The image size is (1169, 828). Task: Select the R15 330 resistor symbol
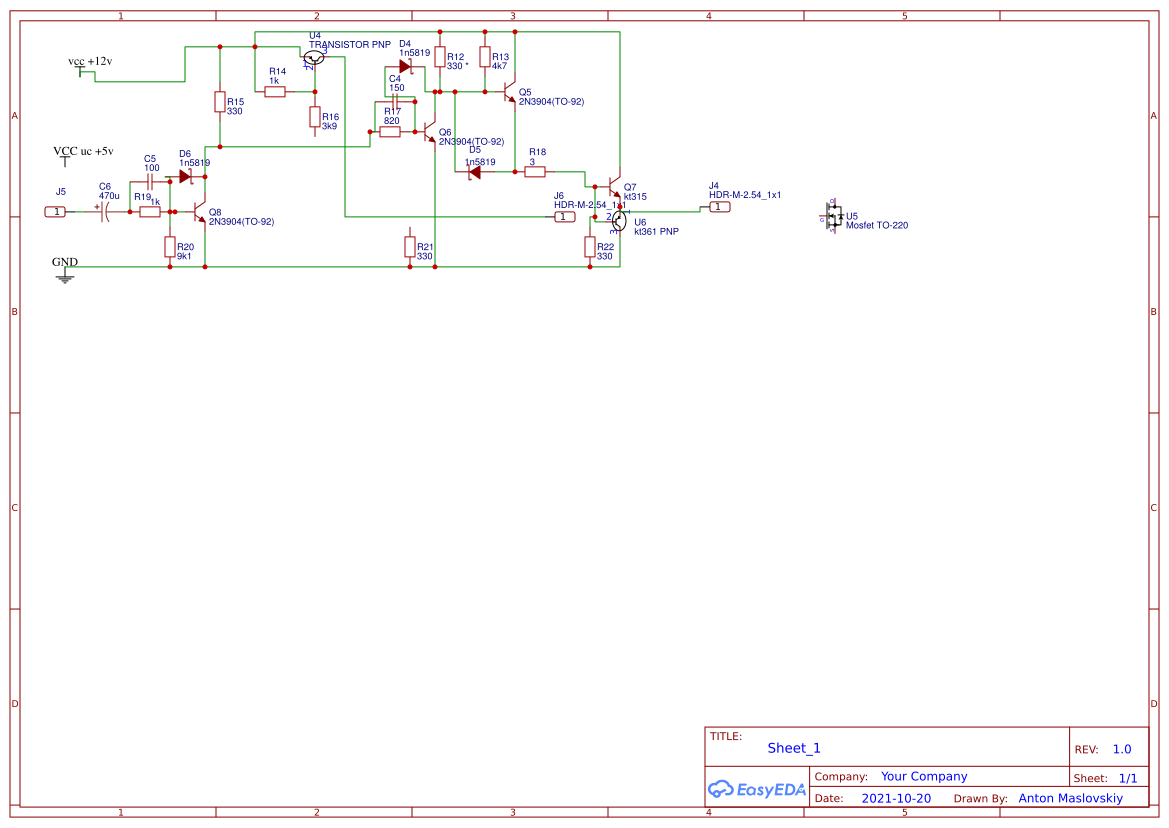pos(220,103)
